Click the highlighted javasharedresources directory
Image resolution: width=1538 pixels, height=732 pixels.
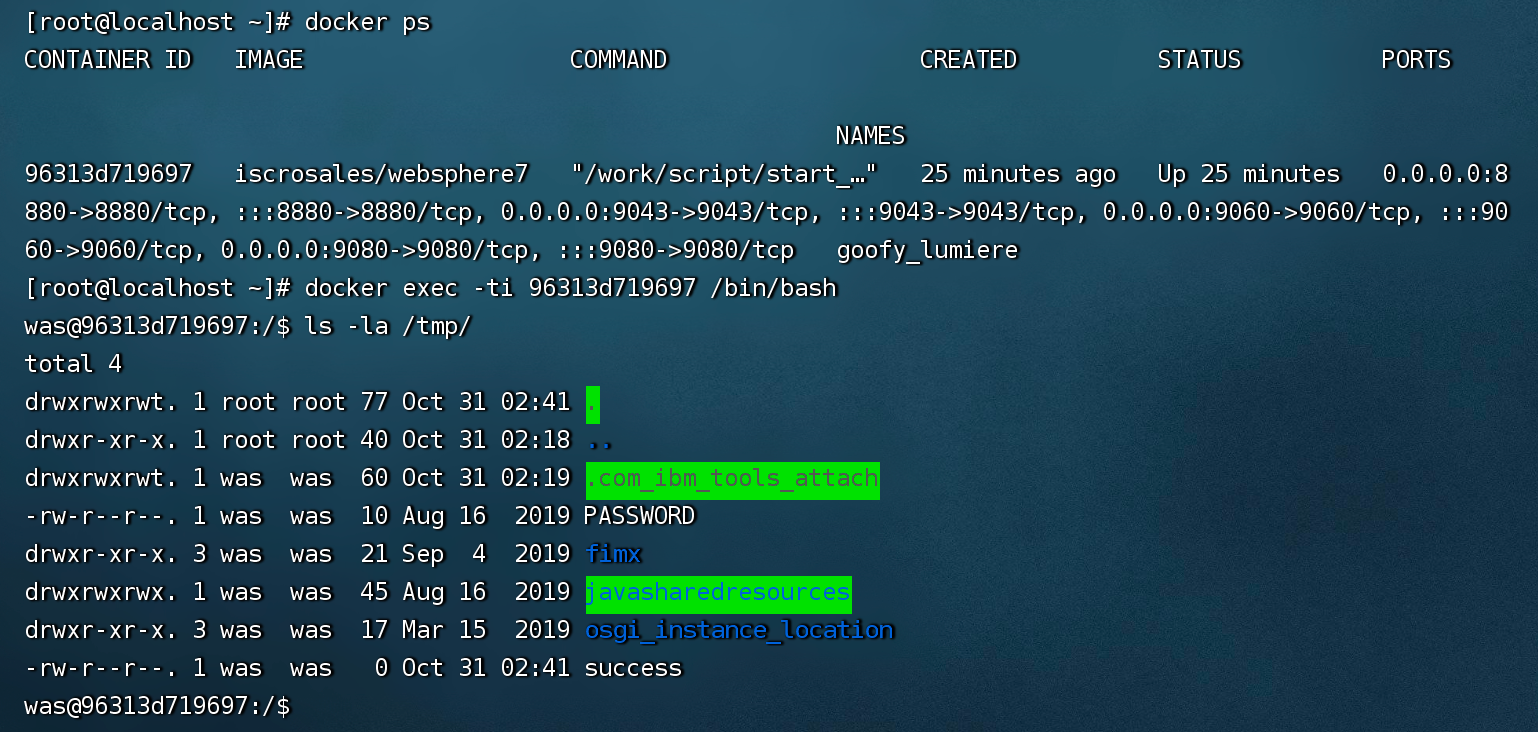pos(717,593)
